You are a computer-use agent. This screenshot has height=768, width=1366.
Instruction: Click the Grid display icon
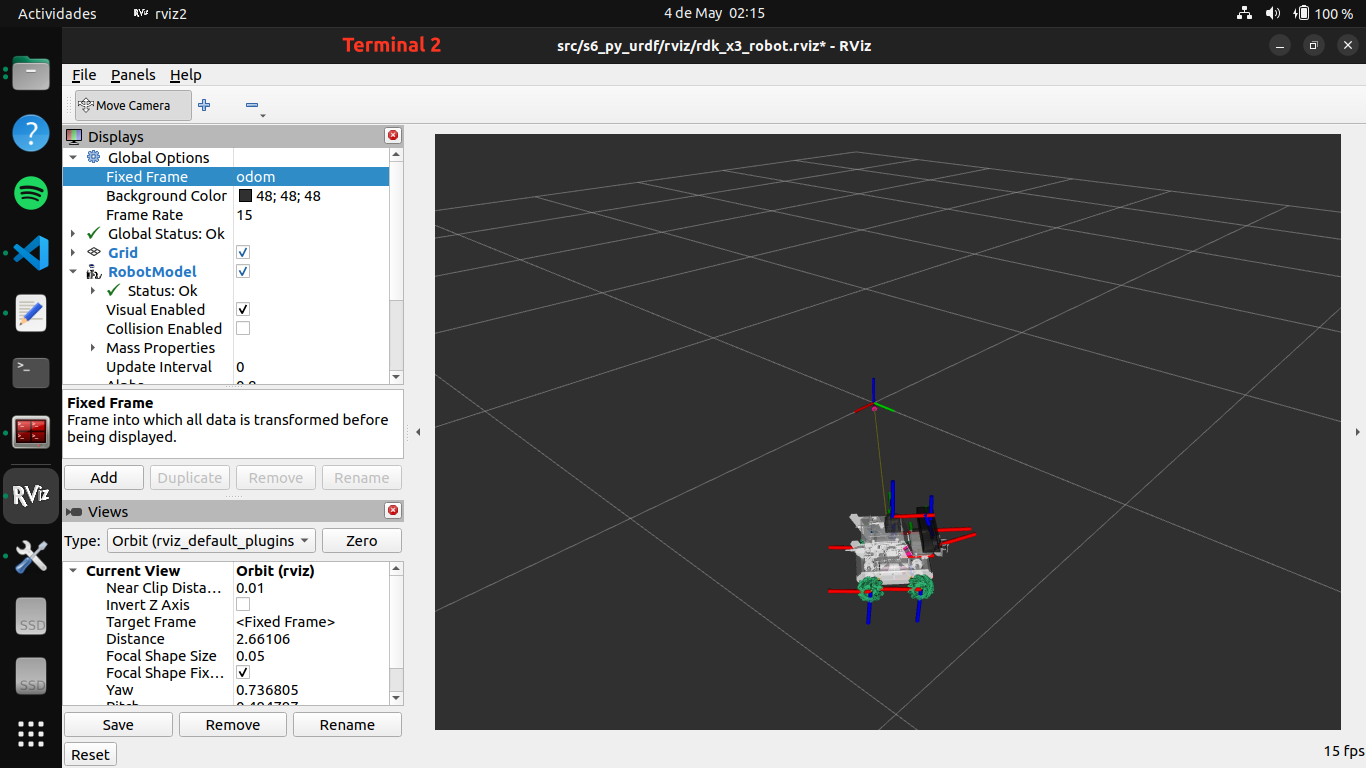[x=94, y=252]
